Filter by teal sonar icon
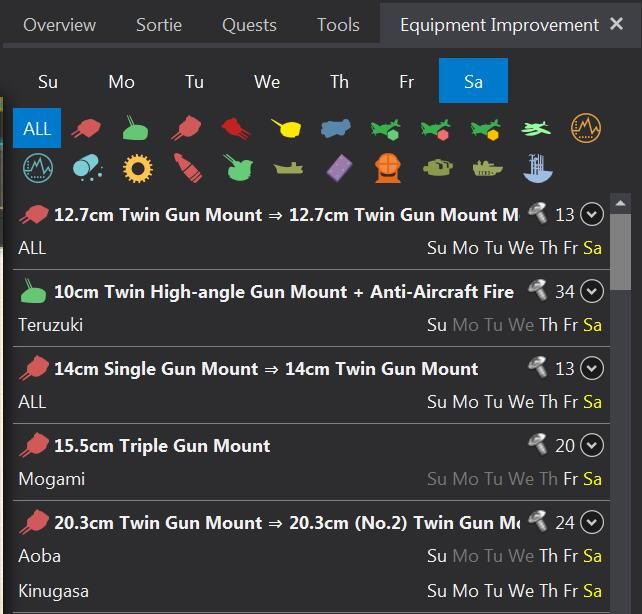Screen dimensions: 642x614 (38, 168)
